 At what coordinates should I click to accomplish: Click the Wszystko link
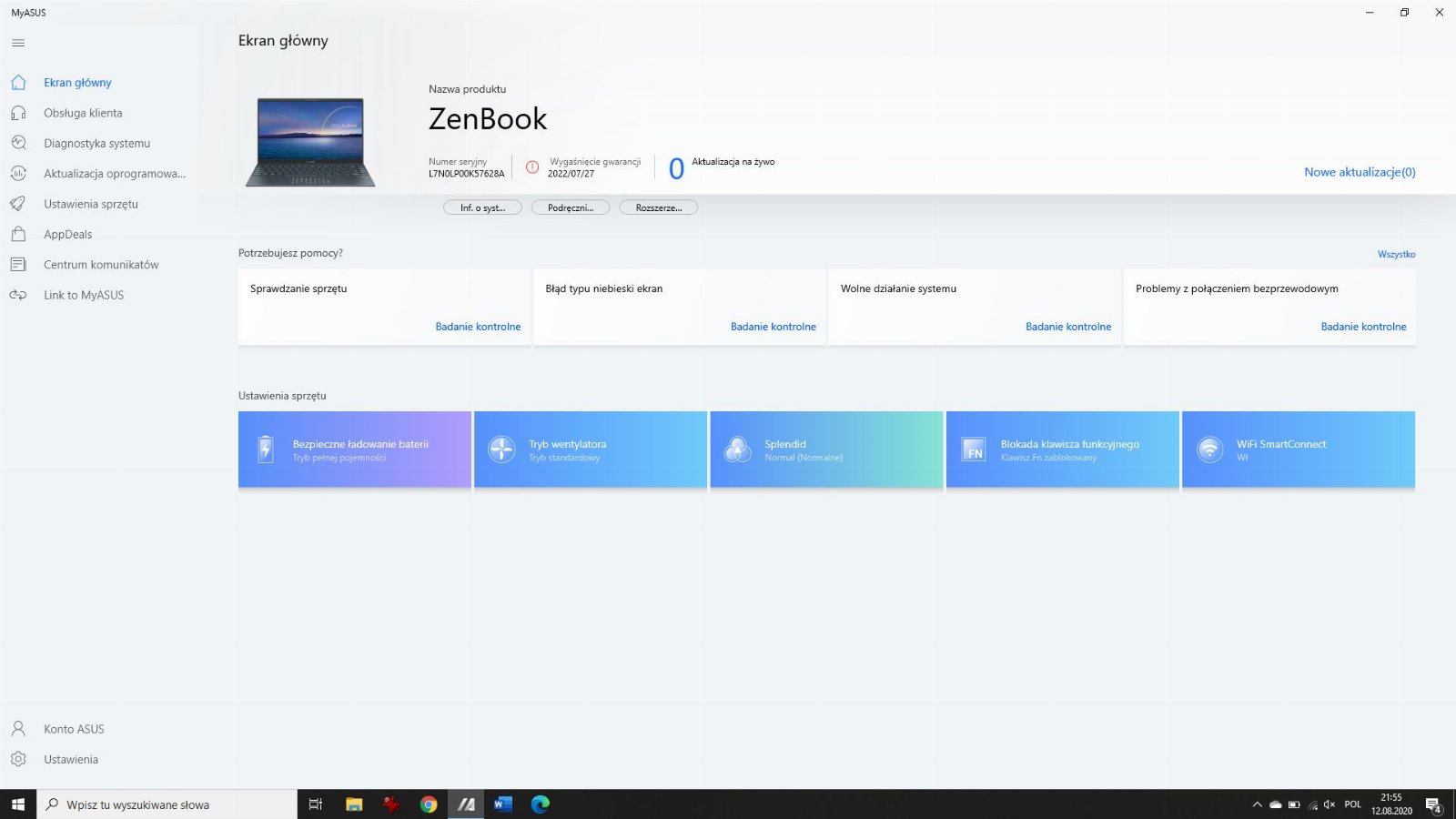[x=1396, y=254]
